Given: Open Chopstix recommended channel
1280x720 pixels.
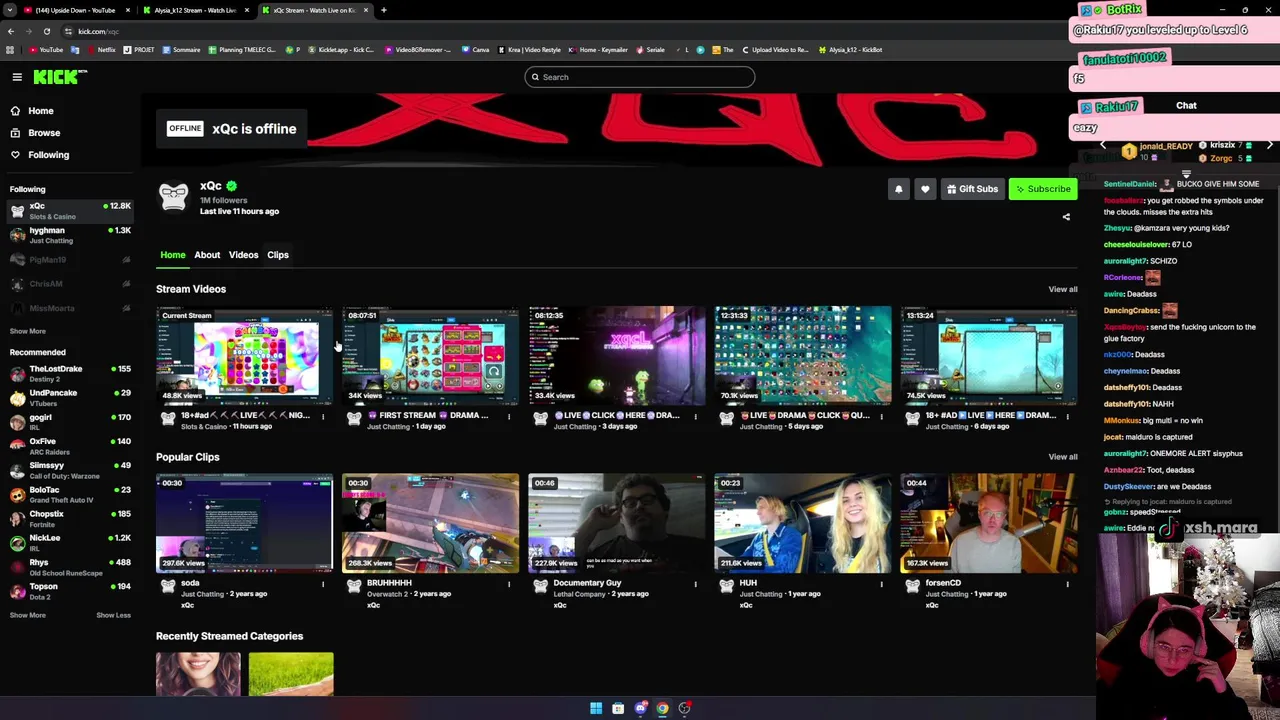Looking at the screenshot, I should pyautogui.click(x=70, y=518).
